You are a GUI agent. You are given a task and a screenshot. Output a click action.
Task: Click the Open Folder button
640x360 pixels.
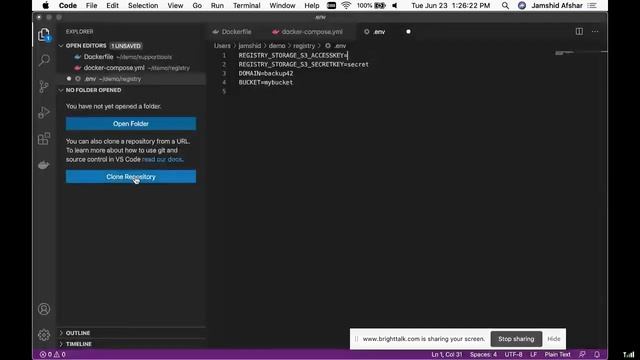pos(131,124)
